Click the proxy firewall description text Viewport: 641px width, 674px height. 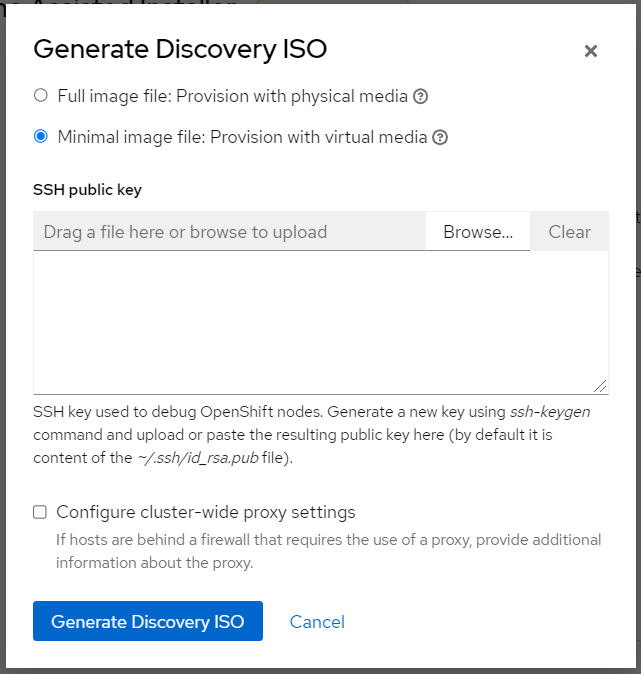pos(328,551)
